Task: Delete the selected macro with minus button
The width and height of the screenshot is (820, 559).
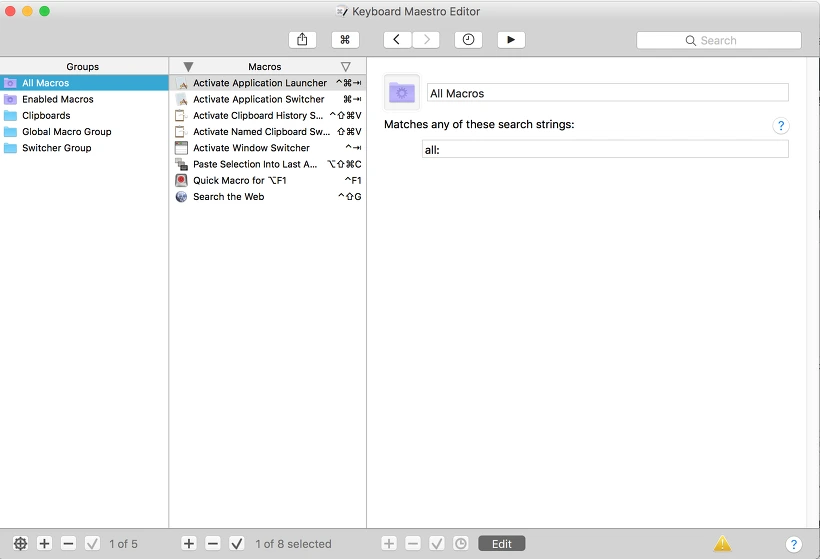Action: pos(213,544)
